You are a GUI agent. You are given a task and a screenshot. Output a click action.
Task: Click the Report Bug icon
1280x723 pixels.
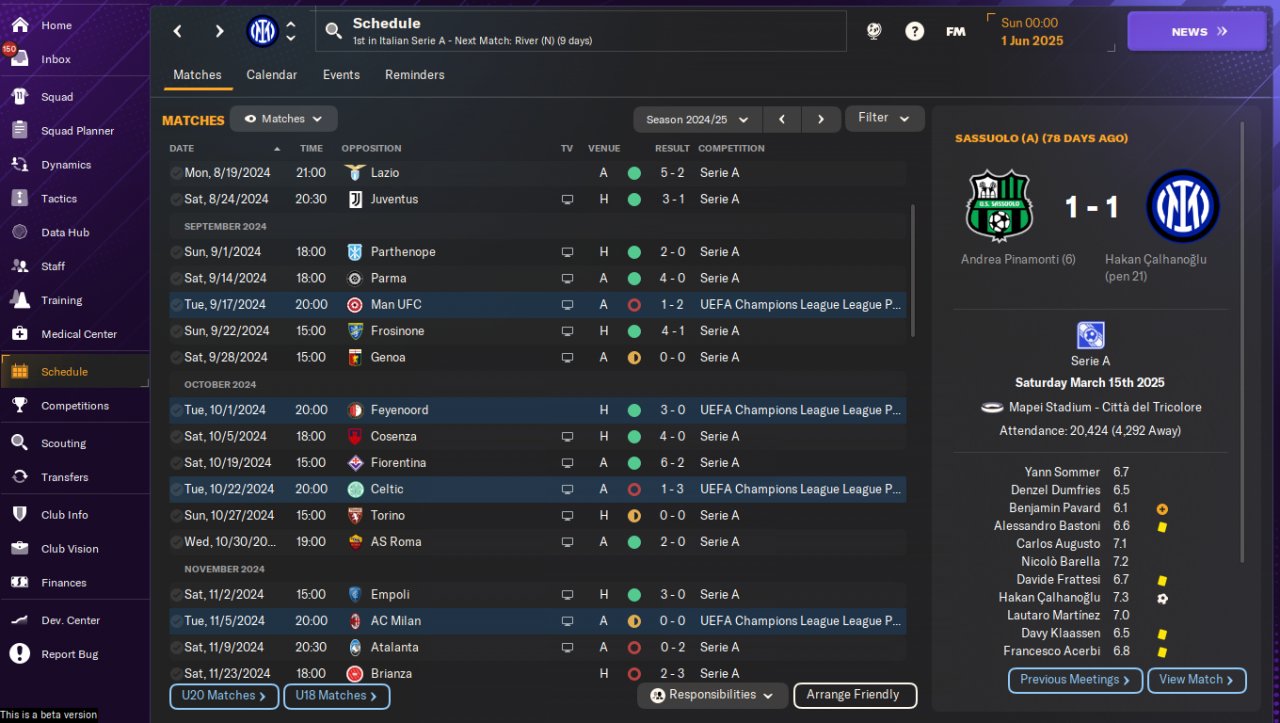pos(19,654)
